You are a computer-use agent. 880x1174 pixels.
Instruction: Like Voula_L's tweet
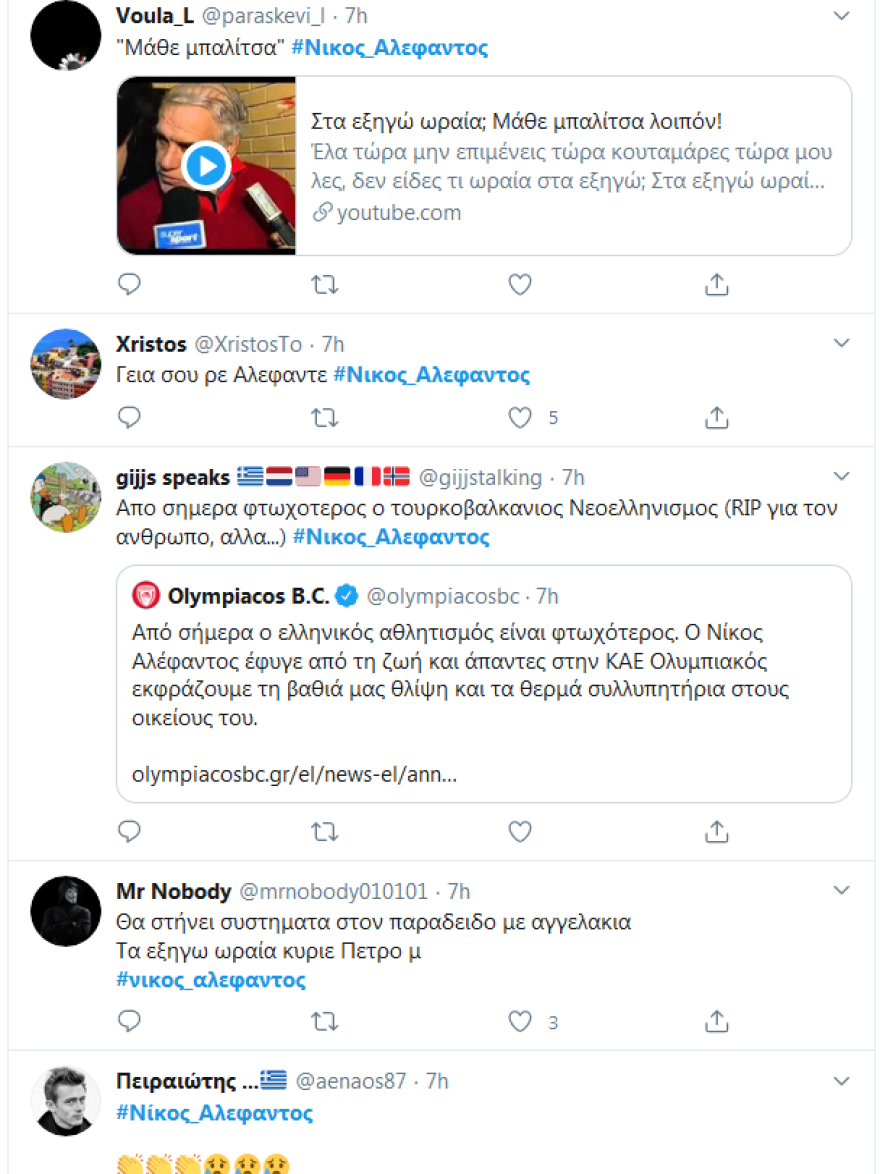pyautogui.click(x=520, y=285)
